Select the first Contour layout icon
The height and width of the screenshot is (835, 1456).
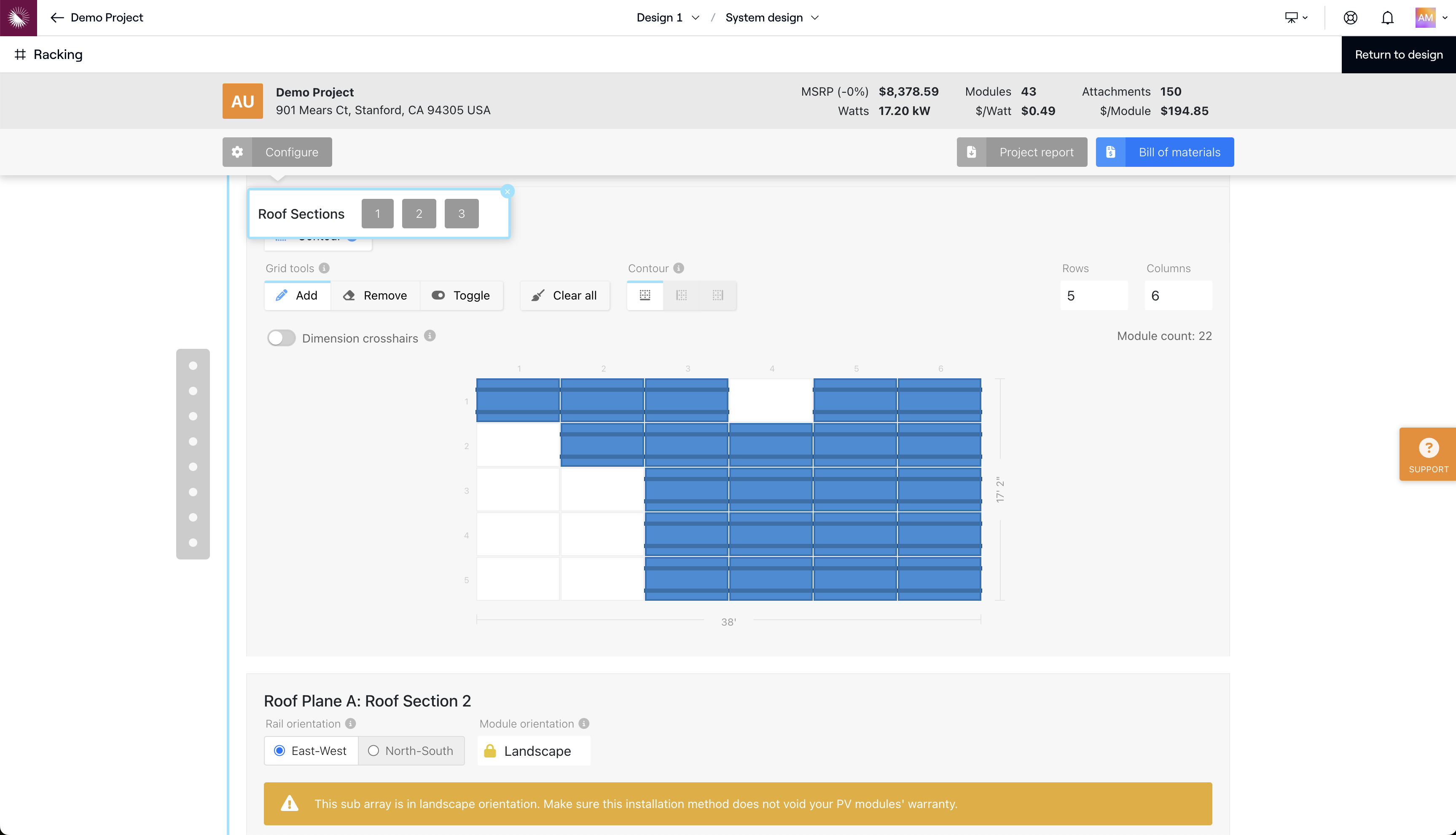click(x=645, y=295)
